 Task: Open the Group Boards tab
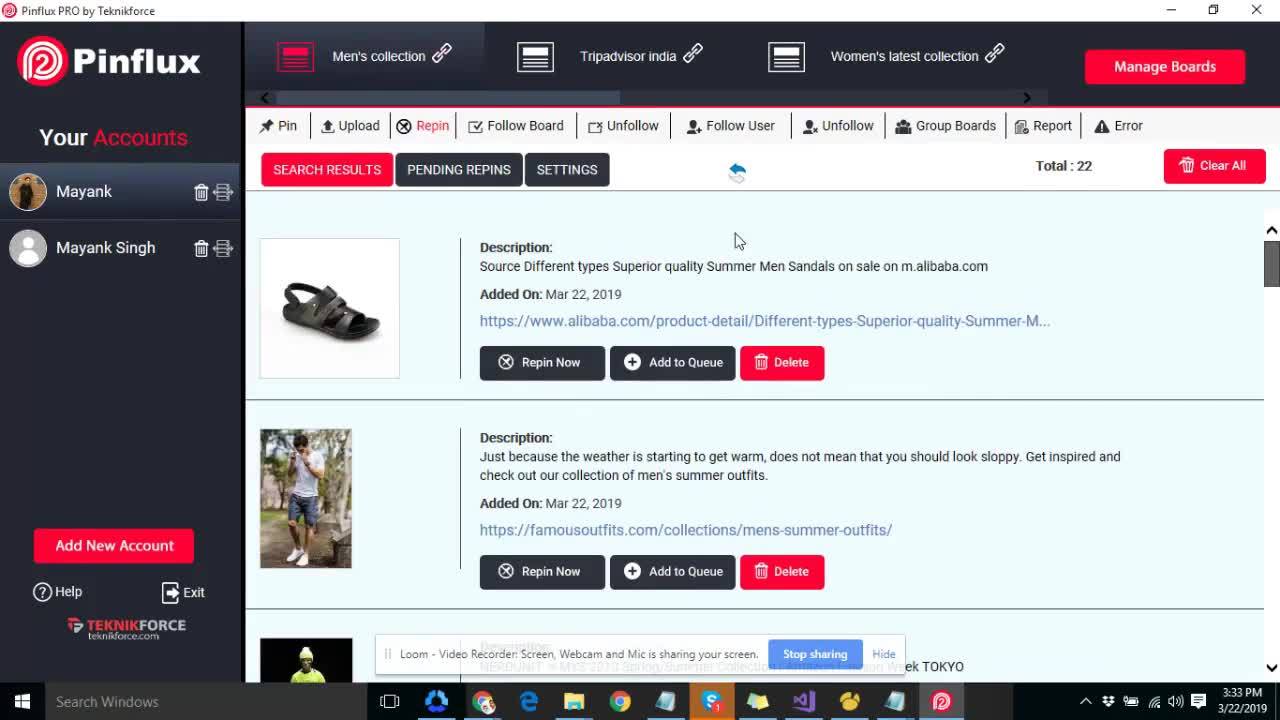click(946, 126)
